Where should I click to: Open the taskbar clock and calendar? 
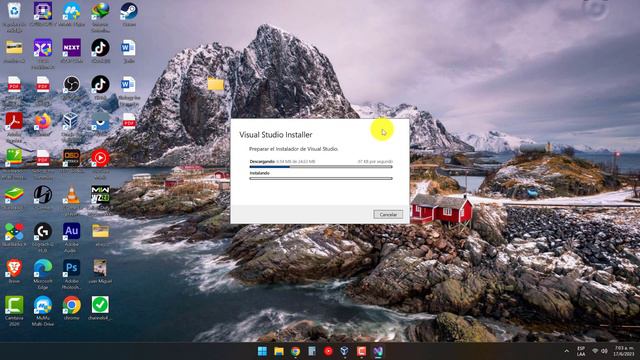(624, 351)
